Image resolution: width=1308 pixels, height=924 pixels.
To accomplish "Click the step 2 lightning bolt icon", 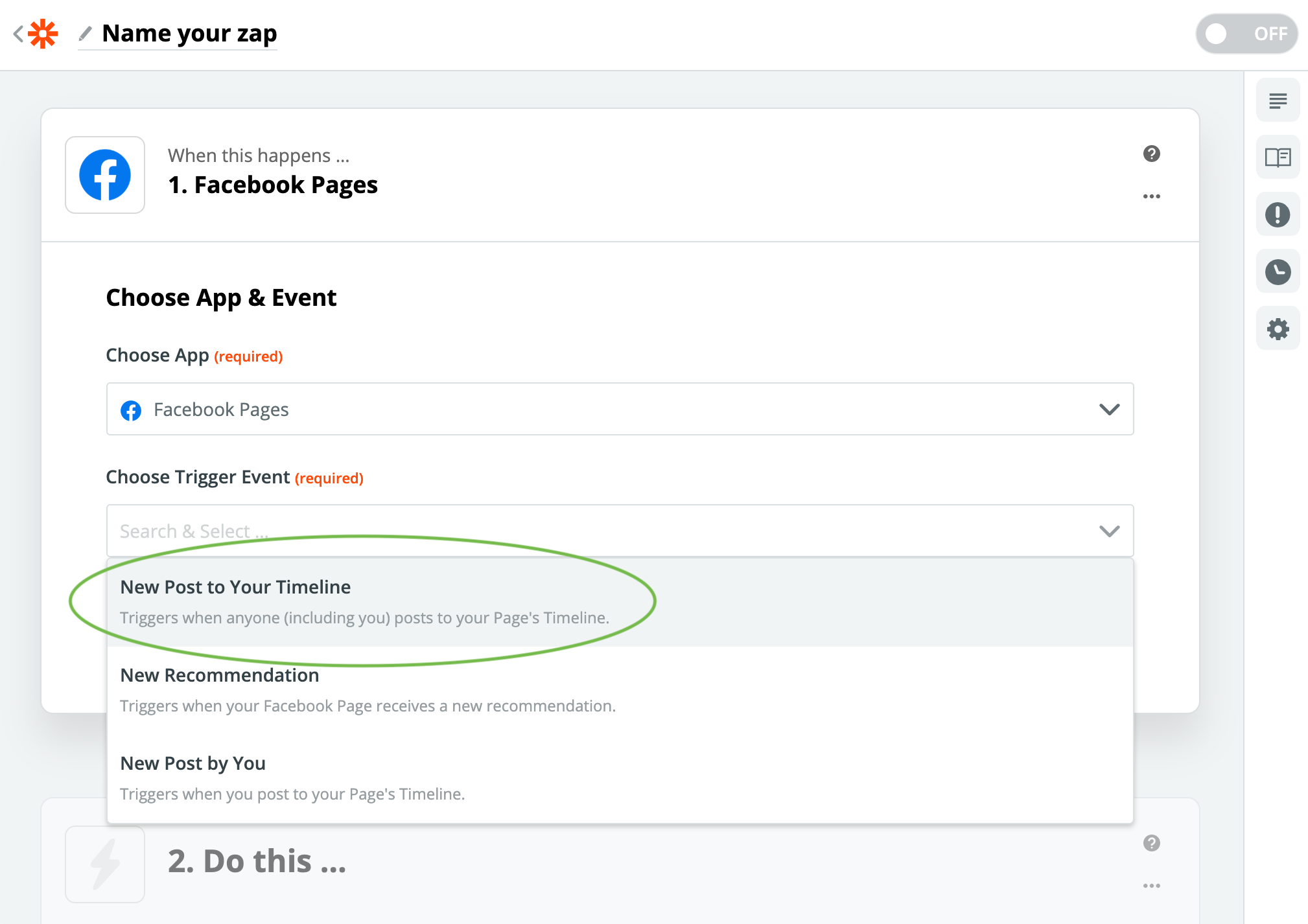I will point(105,864).
